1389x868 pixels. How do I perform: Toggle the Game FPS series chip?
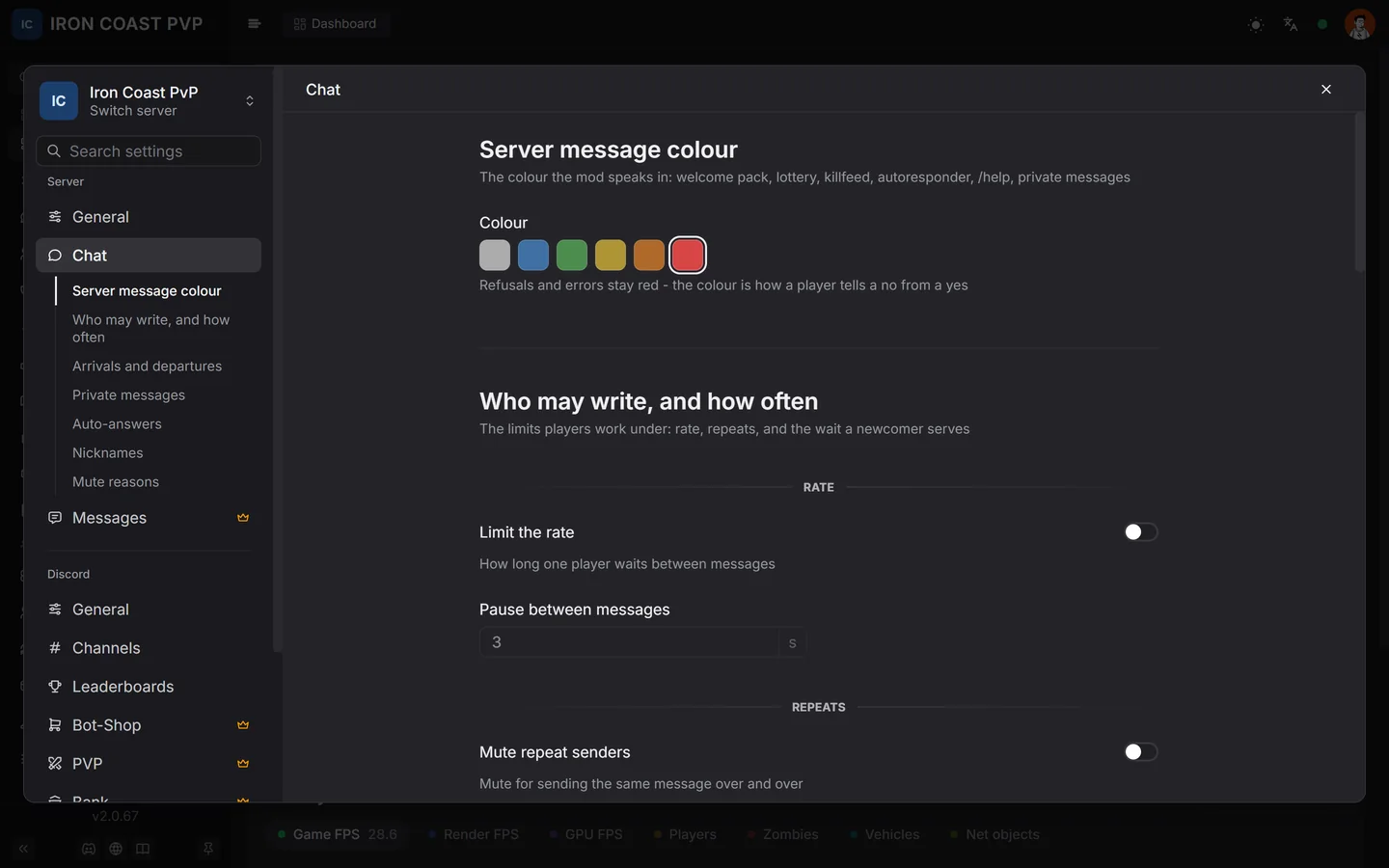(x=337, y=834)
